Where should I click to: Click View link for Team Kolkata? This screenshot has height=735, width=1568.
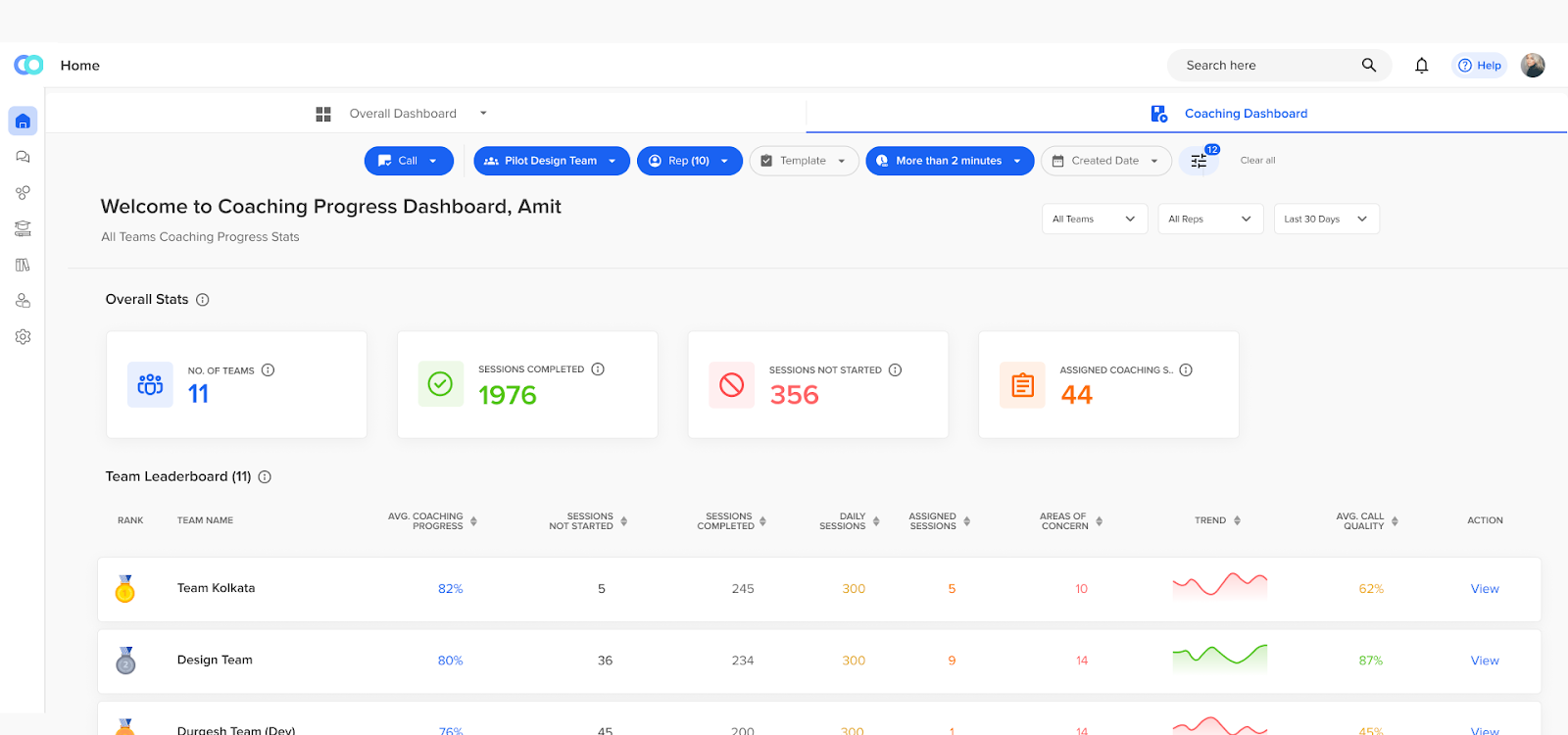pyautogui.click(x=1485, y=589)
